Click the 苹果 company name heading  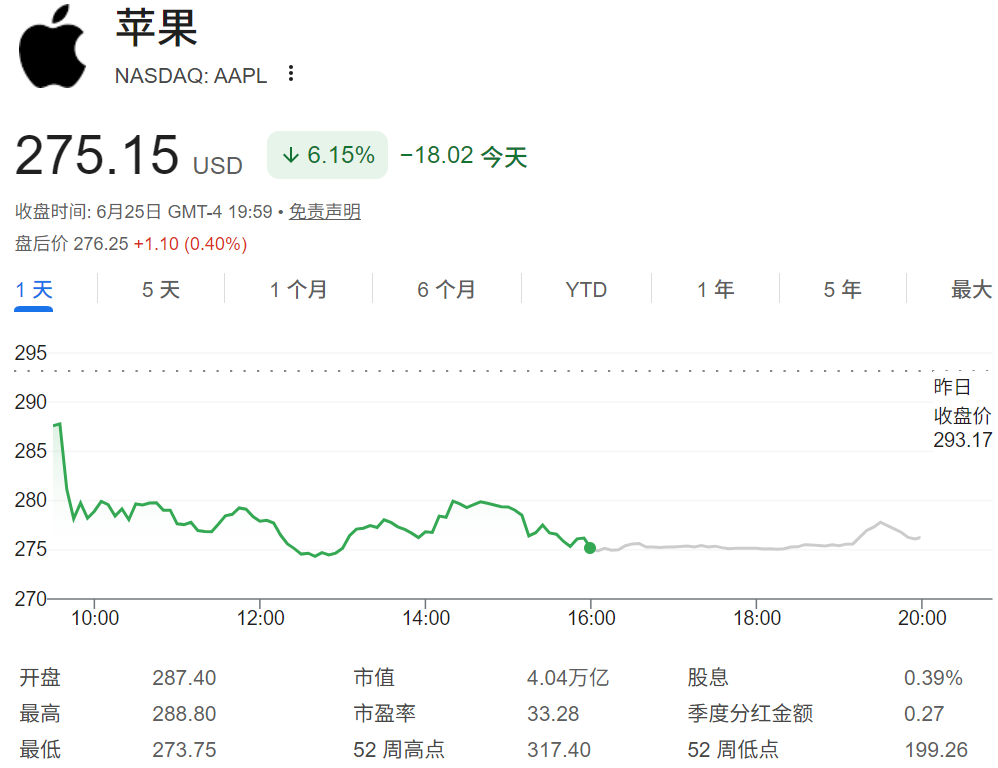pyautogui.click(x=157, y=28)
